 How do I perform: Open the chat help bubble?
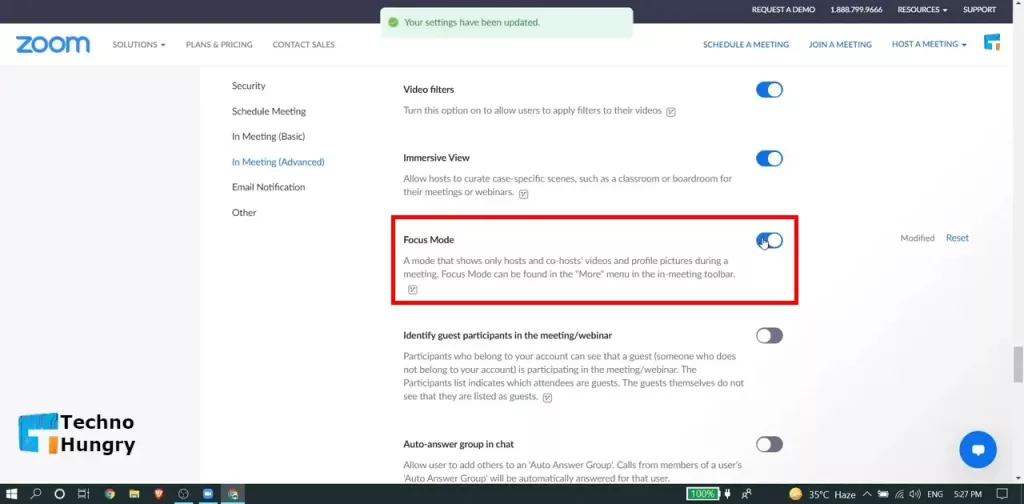click(978, 449)
